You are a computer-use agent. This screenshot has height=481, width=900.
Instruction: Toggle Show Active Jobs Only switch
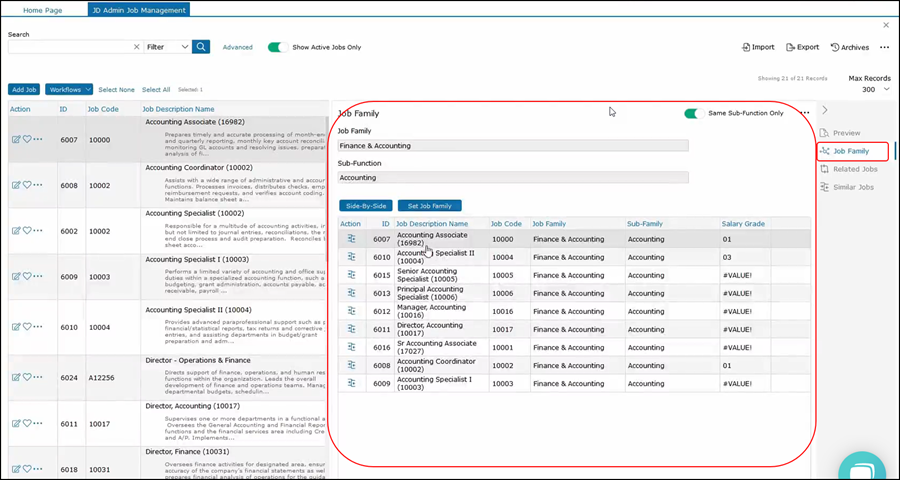click(x=277, y=47)
